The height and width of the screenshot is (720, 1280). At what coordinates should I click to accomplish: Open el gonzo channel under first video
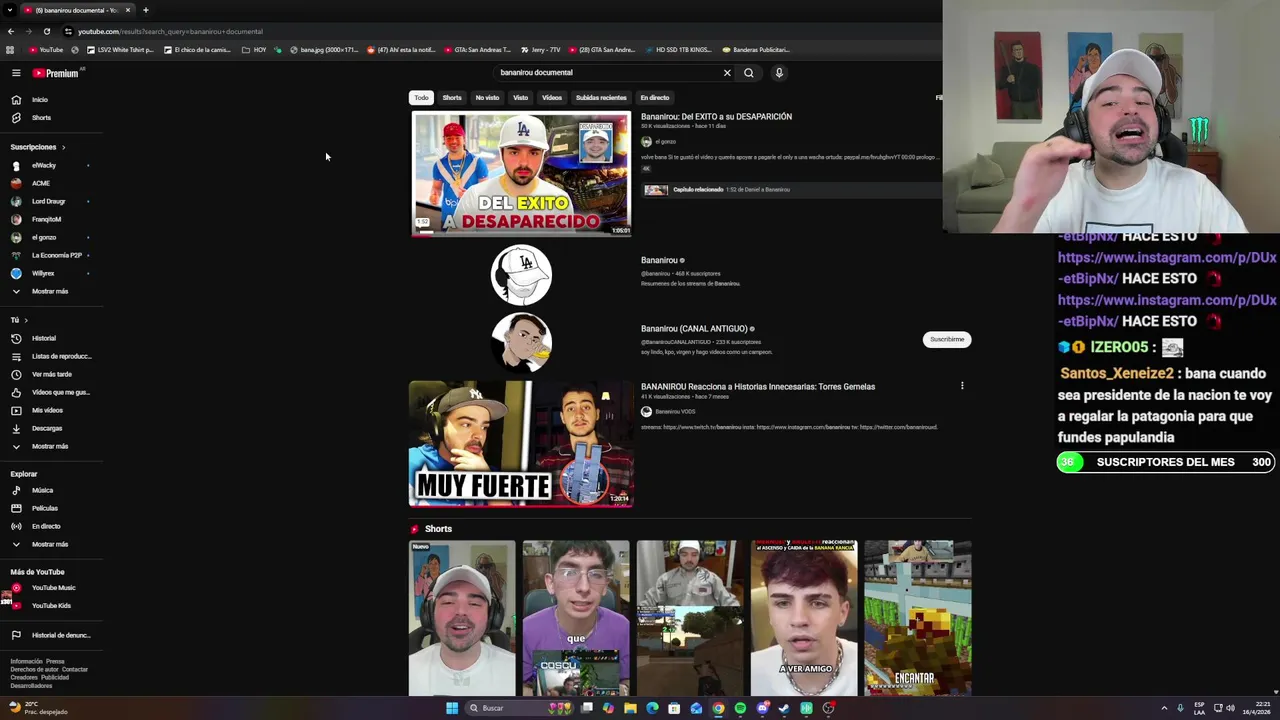click(x=665, y=142)
